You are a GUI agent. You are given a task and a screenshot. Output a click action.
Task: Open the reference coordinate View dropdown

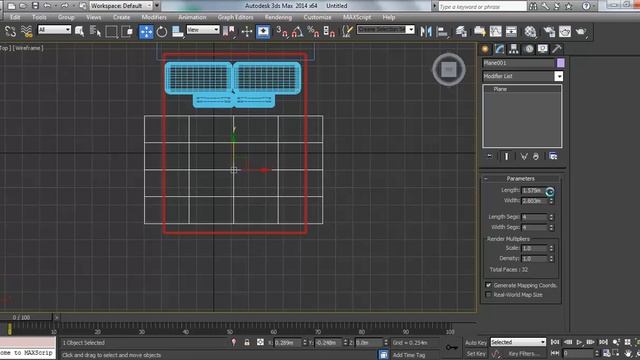click(x=202, y=29)
